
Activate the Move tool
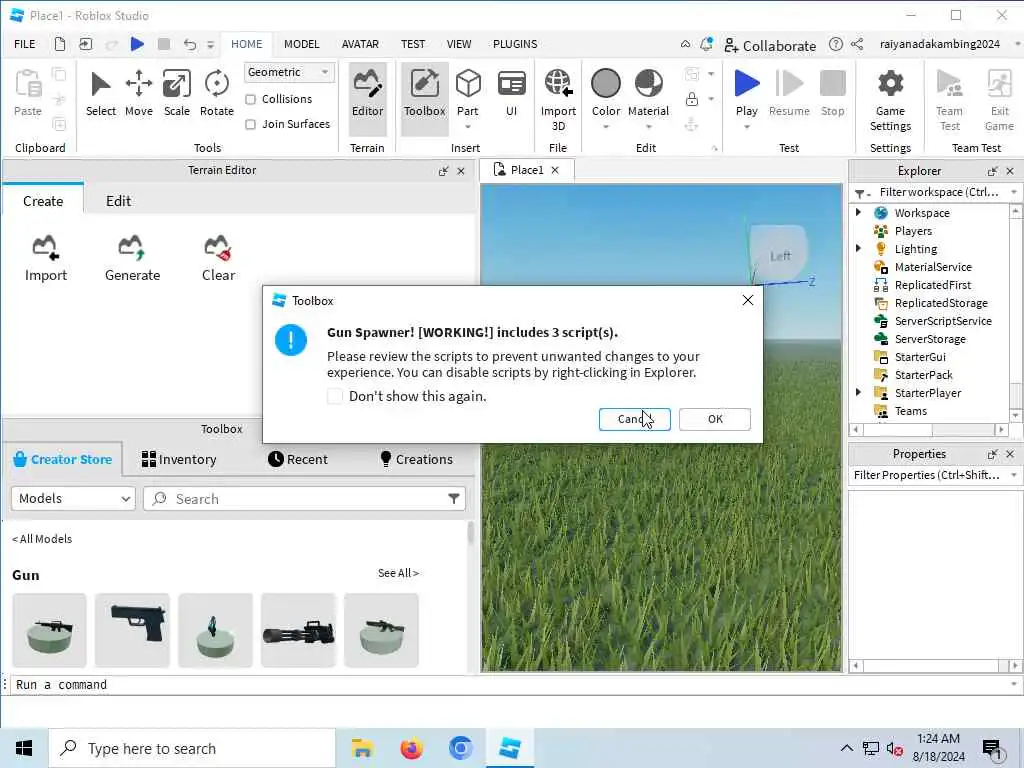[x=138, y=94]
